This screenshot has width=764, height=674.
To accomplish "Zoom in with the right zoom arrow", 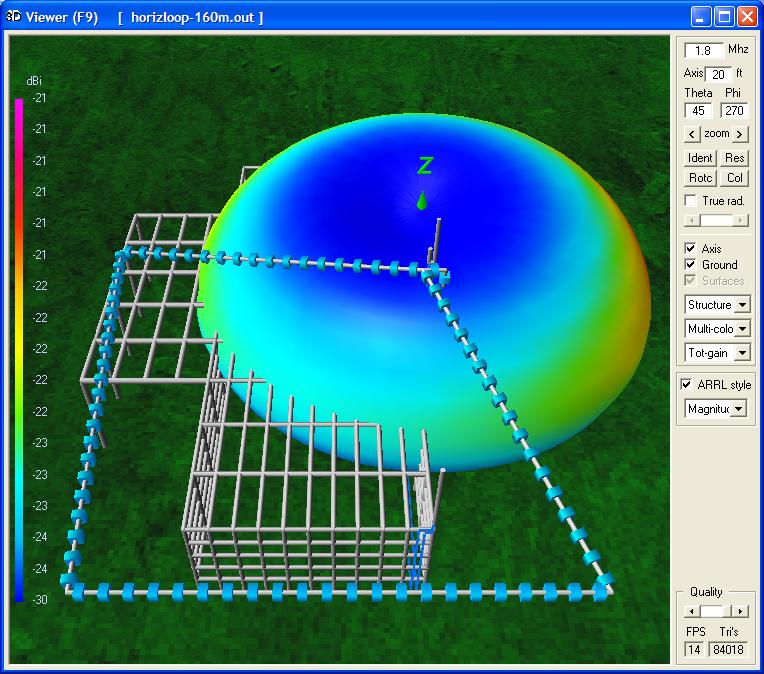I will (740, 134).
